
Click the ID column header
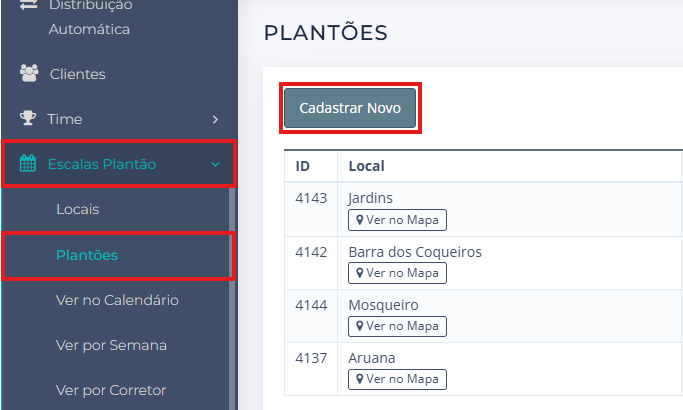point(304,166)
